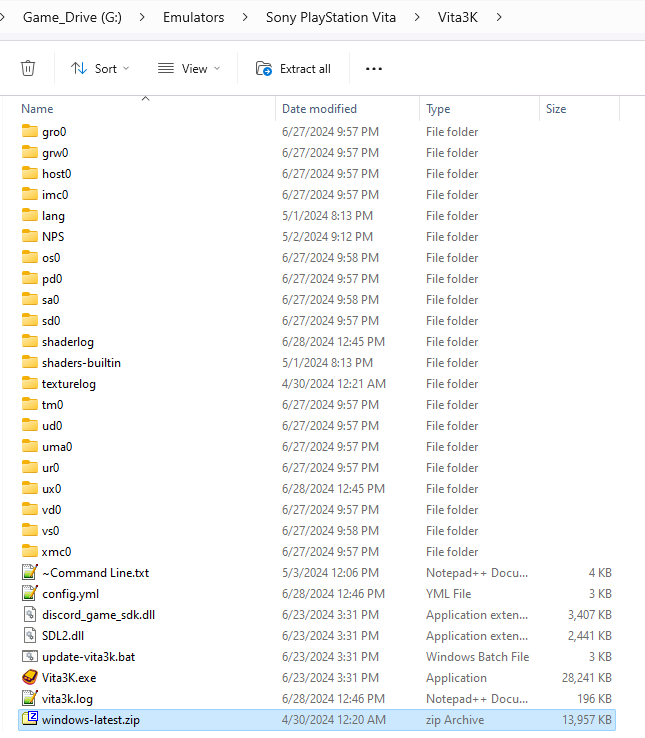Click the 28,241 KB size of Vita3K.exe
This screenshot has width=645, height=738.
(587, 678)
